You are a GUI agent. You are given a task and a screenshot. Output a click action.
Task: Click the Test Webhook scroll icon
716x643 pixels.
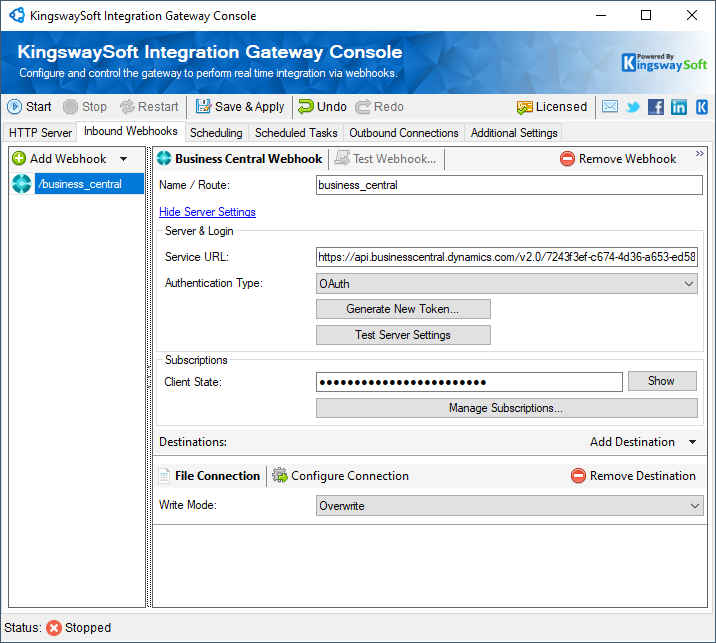pyautogui.click(x=342, y=158)
